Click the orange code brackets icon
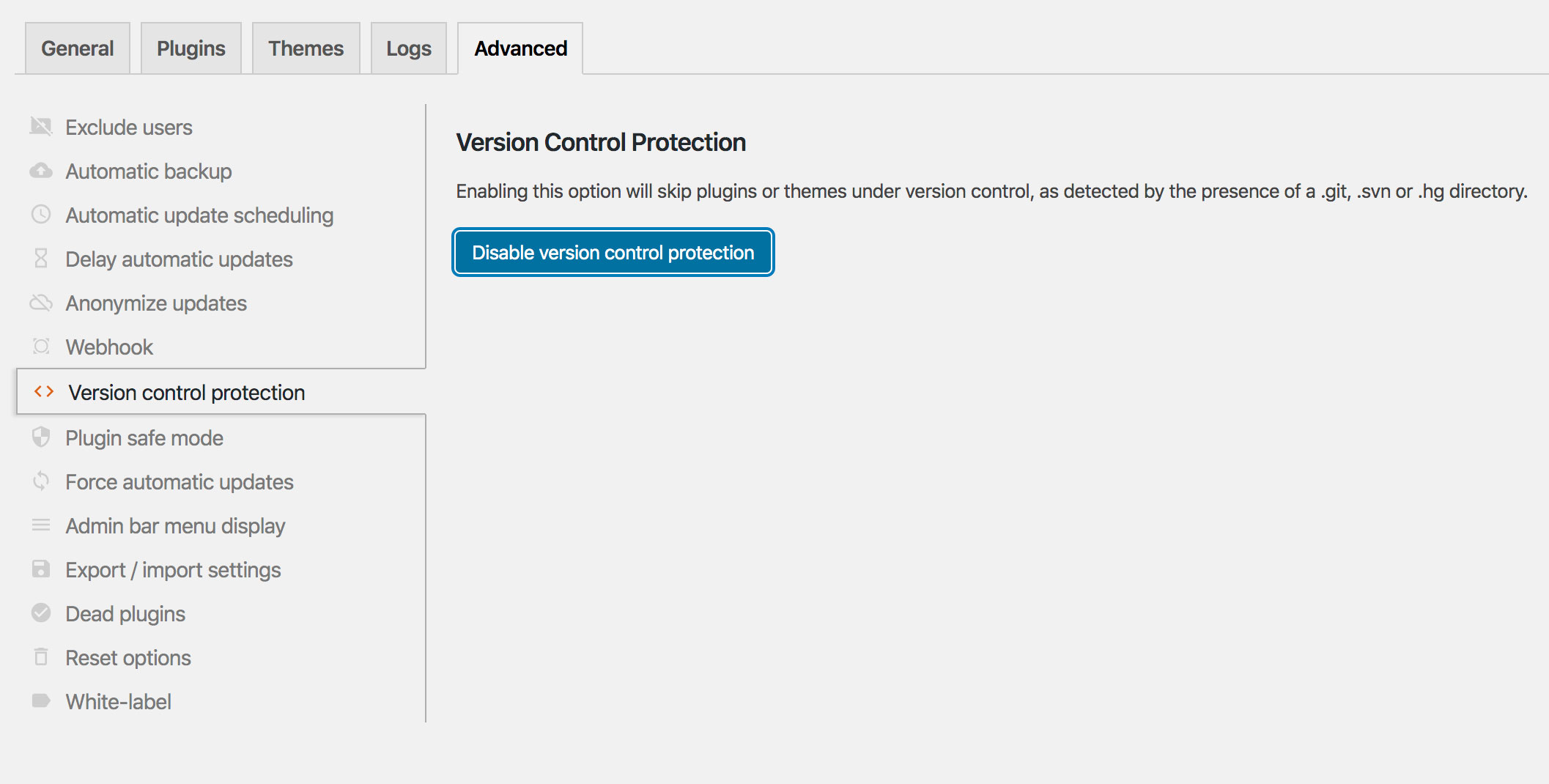 pyautogui.click(x=44, y=392)
